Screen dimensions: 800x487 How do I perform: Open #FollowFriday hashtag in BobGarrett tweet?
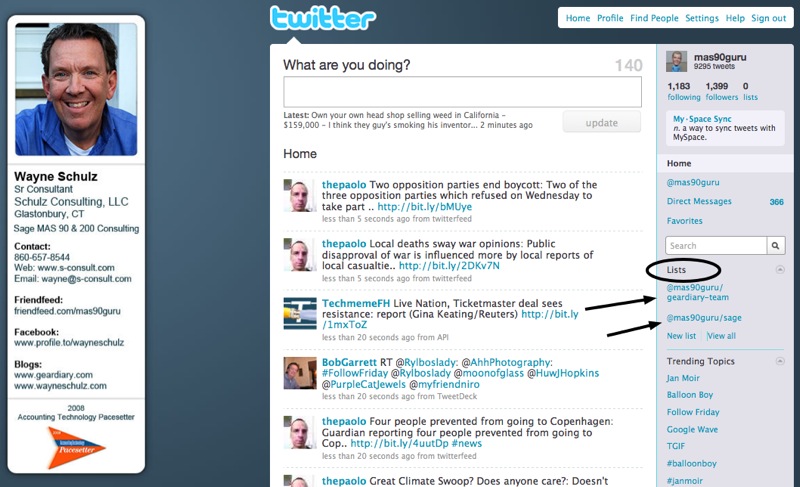(355, 373)
